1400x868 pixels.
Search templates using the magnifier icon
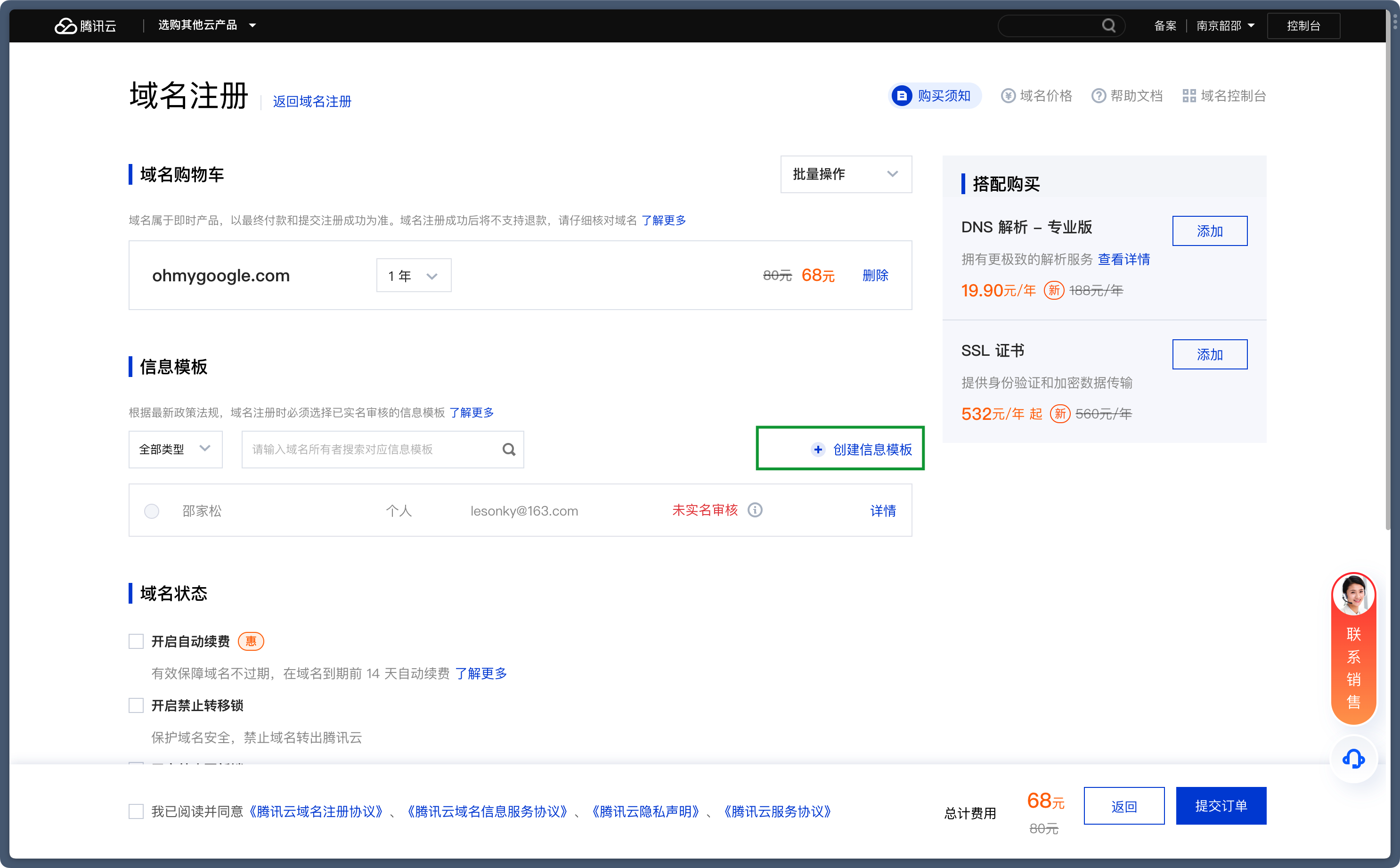508,450
